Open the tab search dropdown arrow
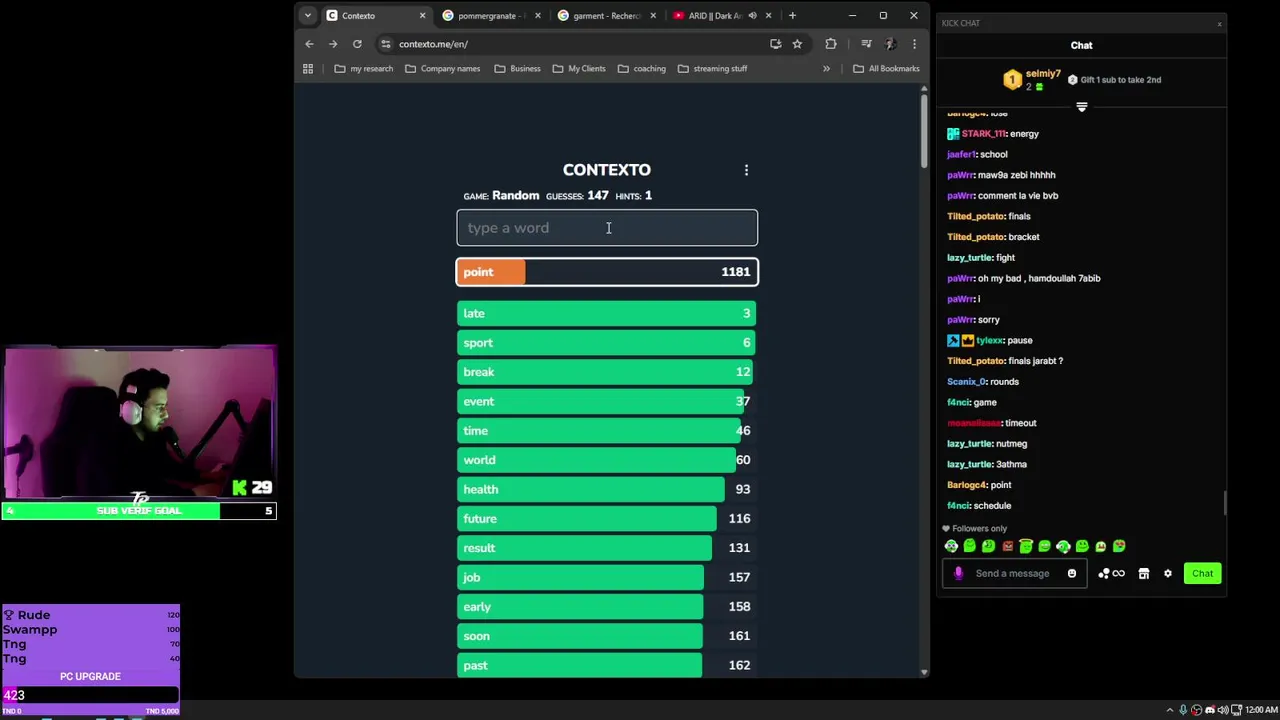The image size is (1280, 720). [307, 15]
